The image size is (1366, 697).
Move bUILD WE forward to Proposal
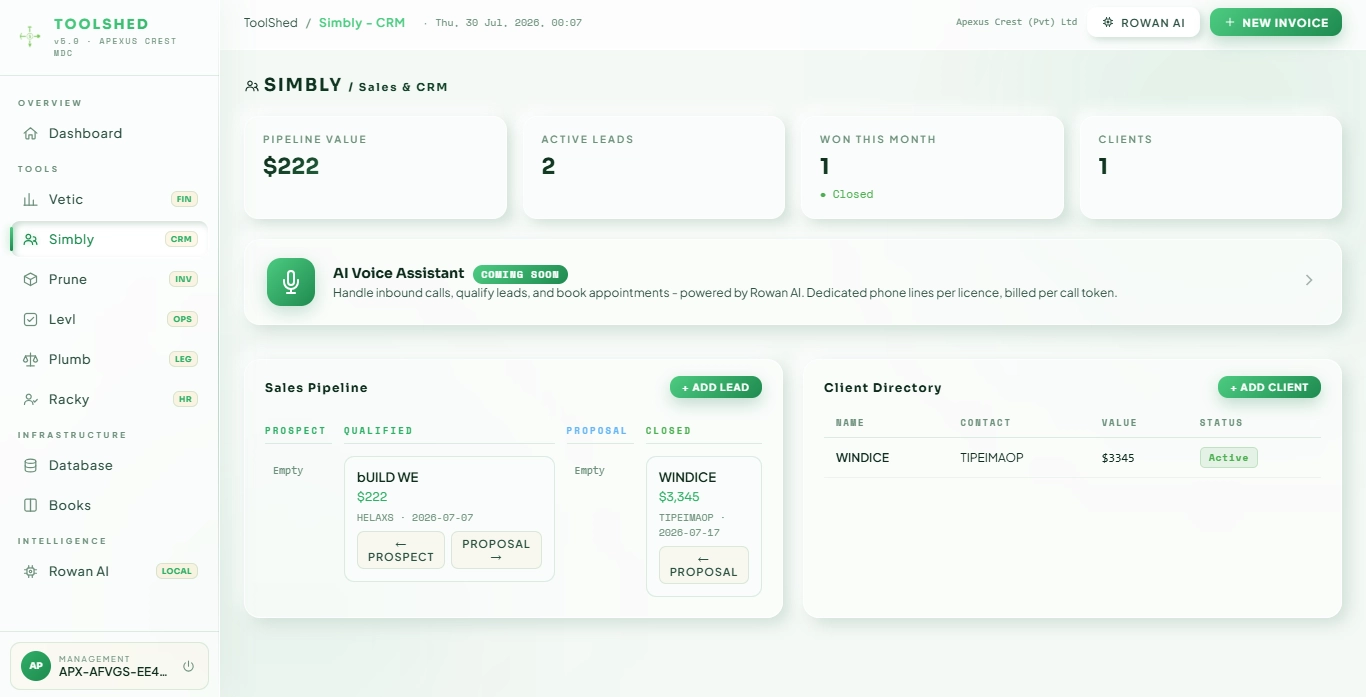point(496,550)
